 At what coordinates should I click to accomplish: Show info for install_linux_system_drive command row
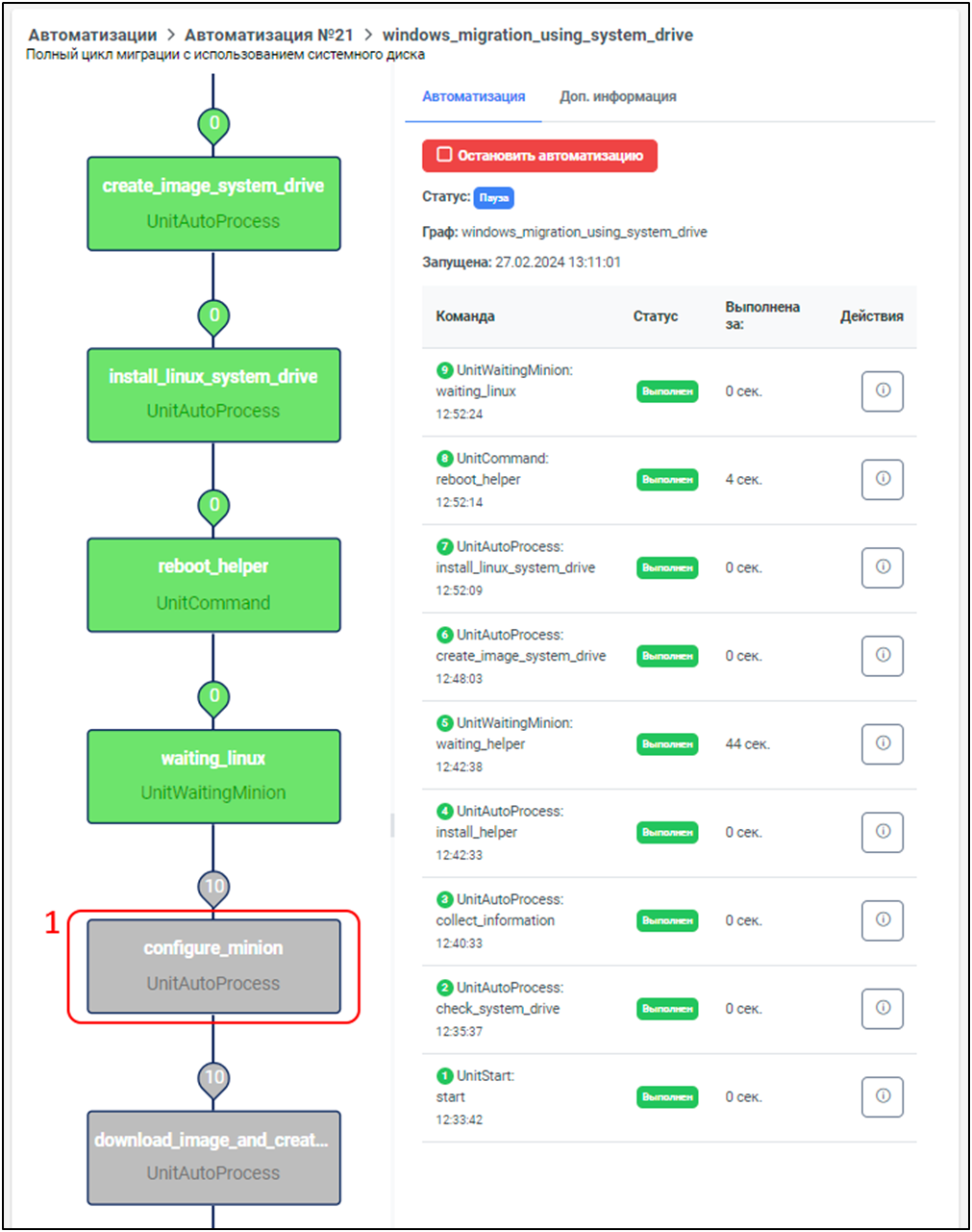click(x=882, y=567)
